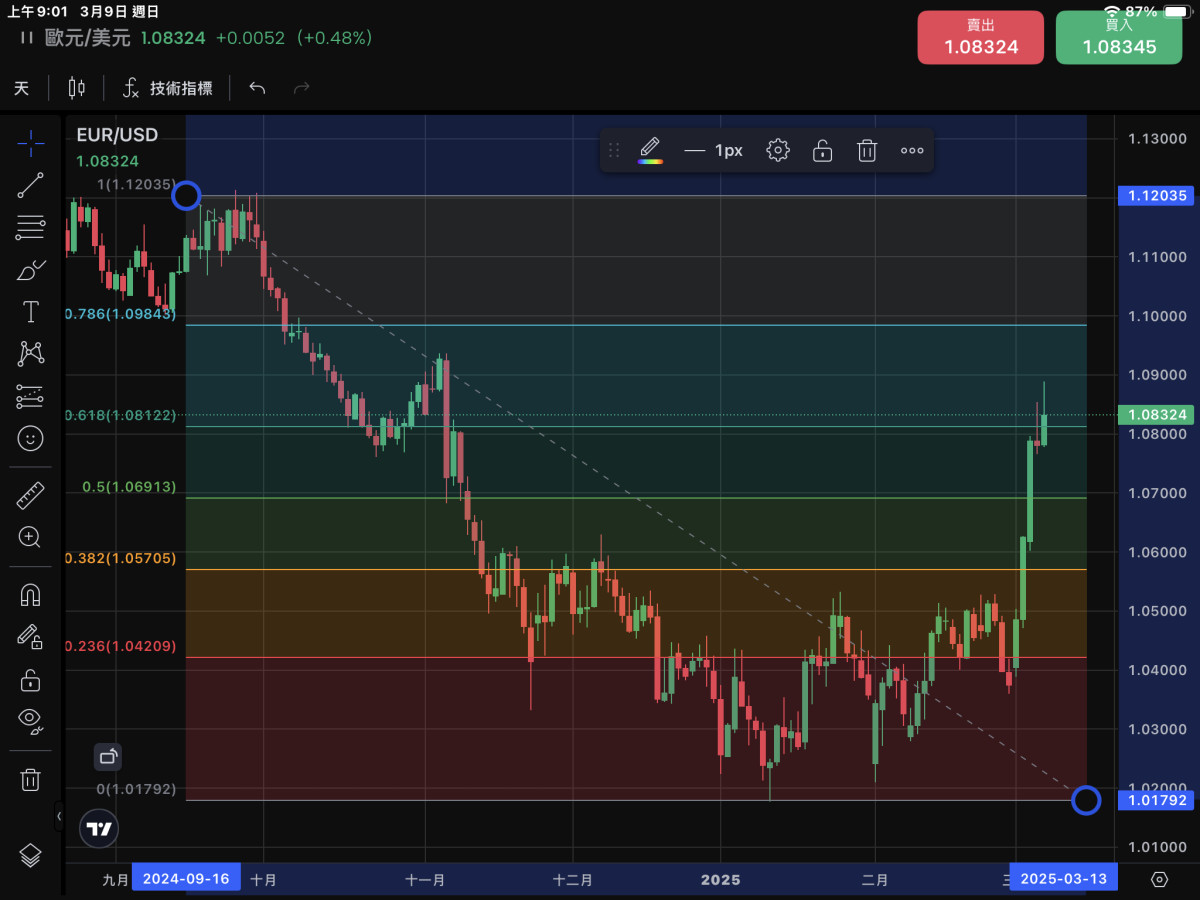Click the Fibonacci top anchor point
This screenshot has height=900, width=1200.
point(186,196)
